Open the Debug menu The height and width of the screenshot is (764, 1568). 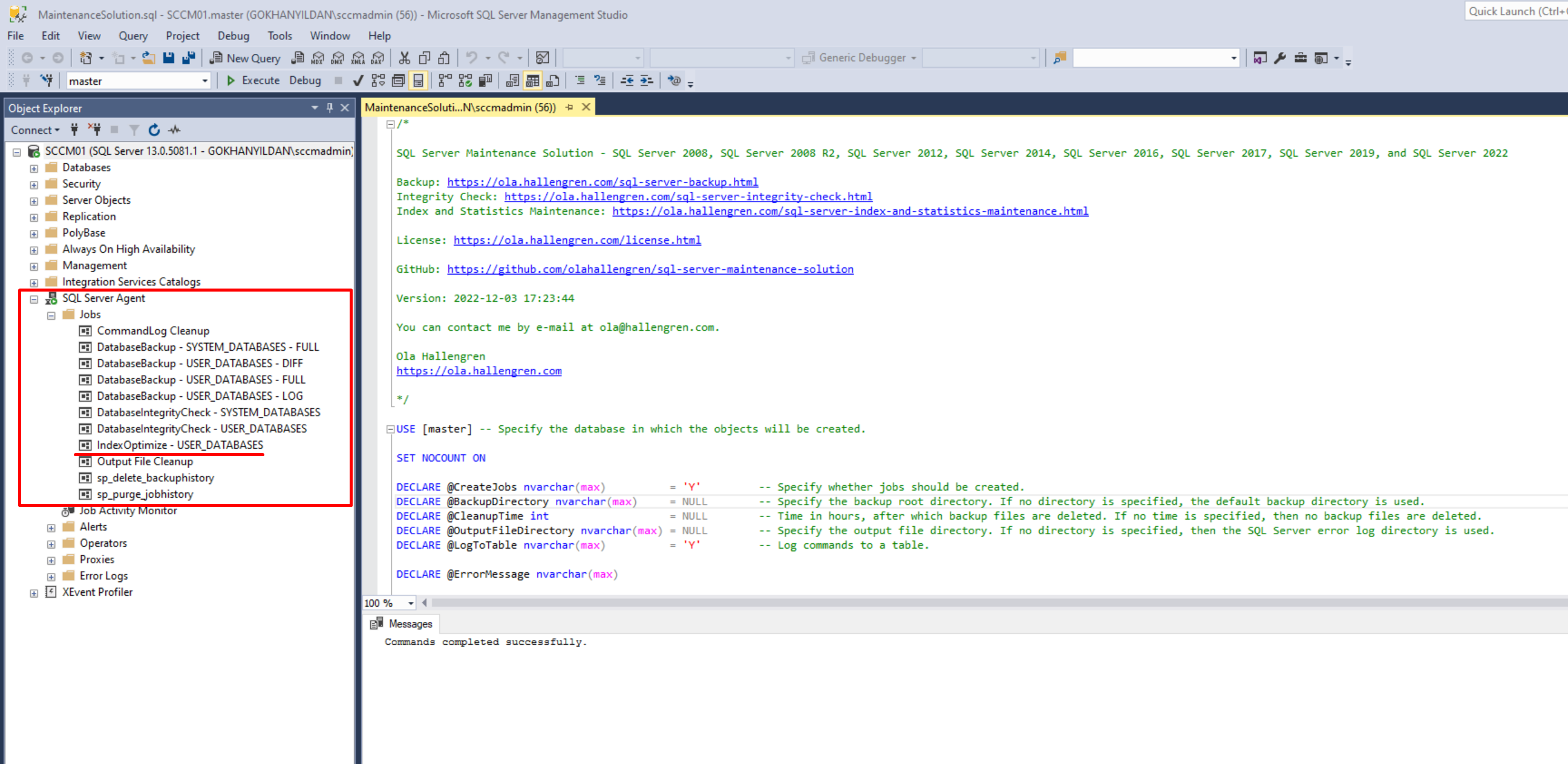pyautogui.click(x=233, y=35)
